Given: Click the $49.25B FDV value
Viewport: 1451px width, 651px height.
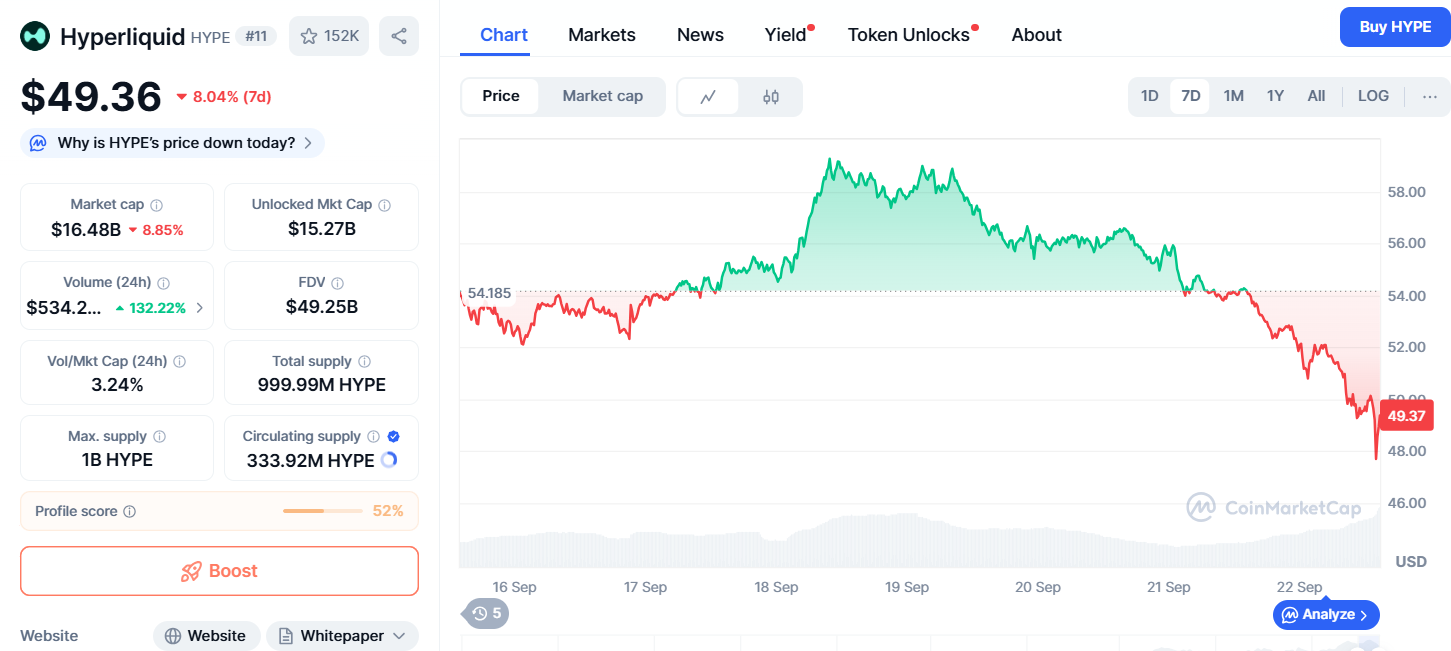Looking at the screenshot, I should click(322, 307).
